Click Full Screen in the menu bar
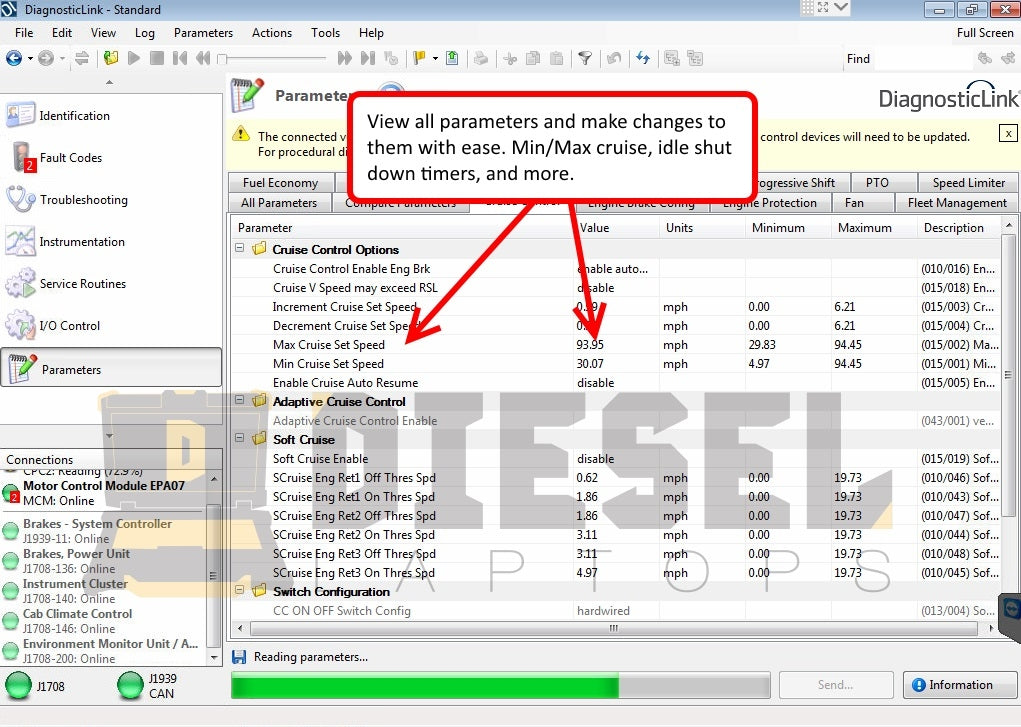 click(x=985, y=33)
